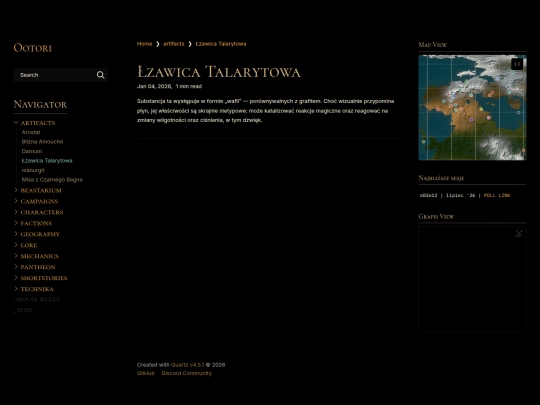This screenshot has width=540, height=405.
Task: Open the Mechanics folder label
Action: coord(40,256)
